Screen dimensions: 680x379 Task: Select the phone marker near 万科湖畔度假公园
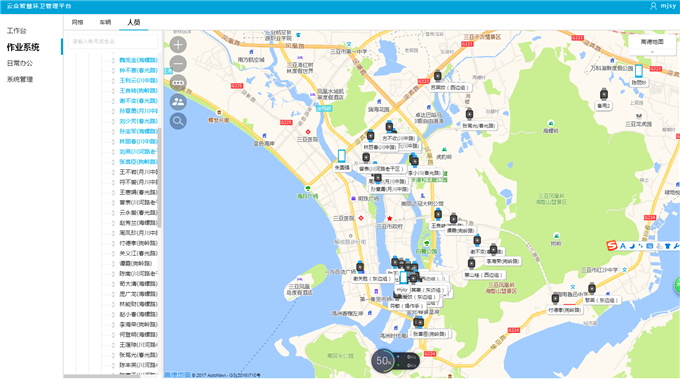pos(639,71)
